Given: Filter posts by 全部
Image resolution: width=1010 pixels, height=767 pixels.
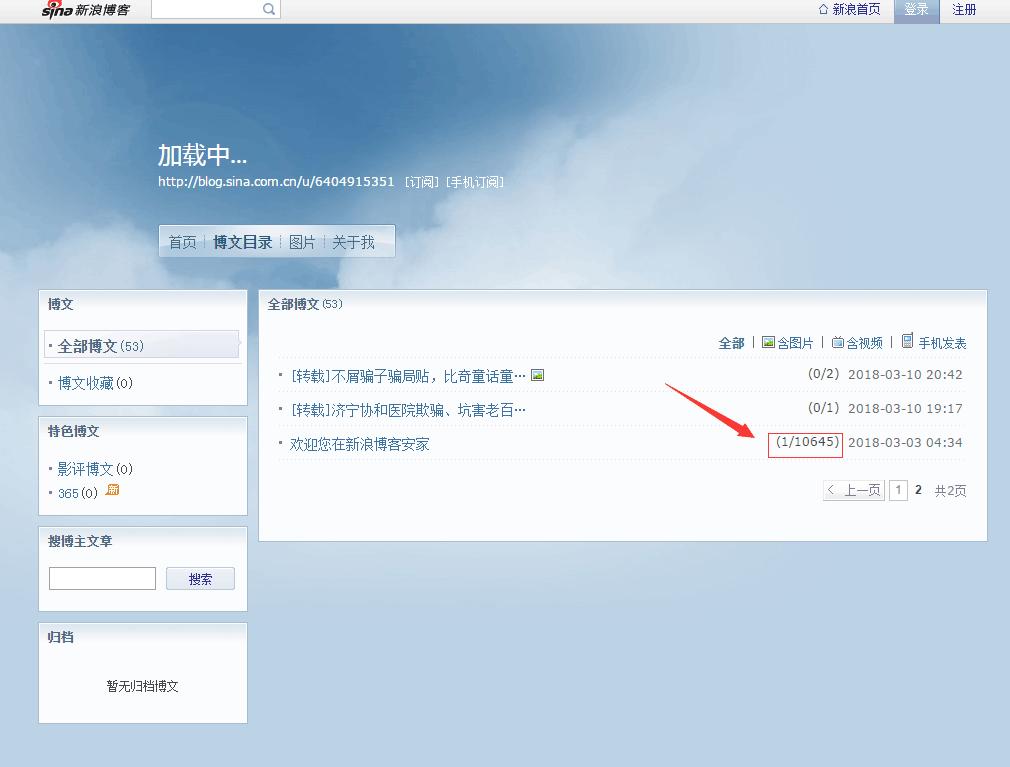Looking at the screenshot, I should click(731, 343).
